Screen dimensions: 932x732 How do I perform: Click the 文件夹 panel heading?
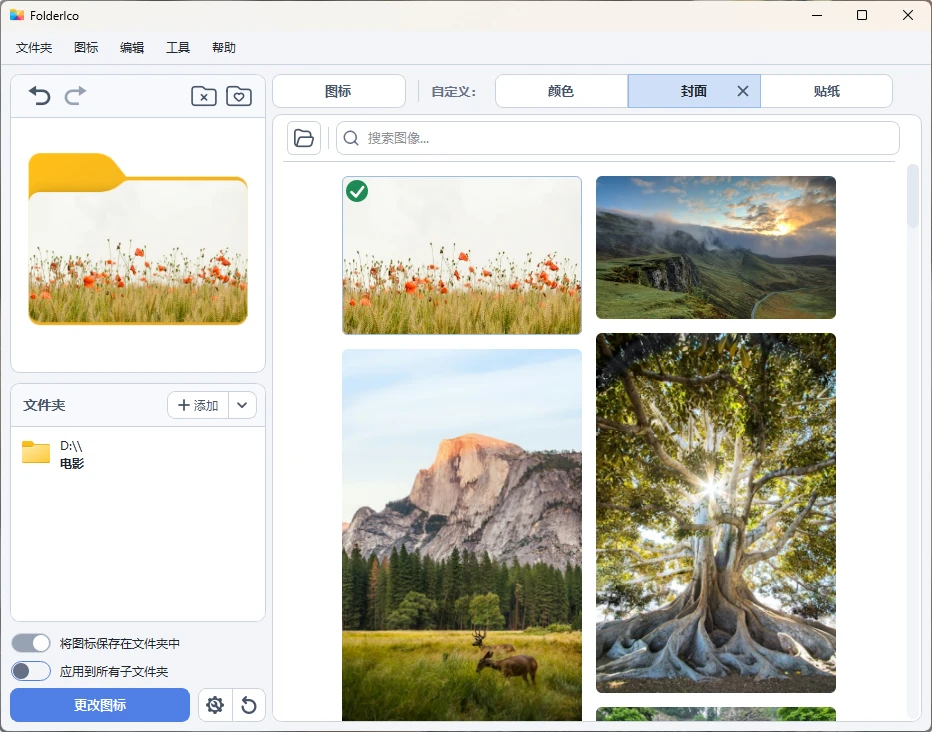[44, 405]
